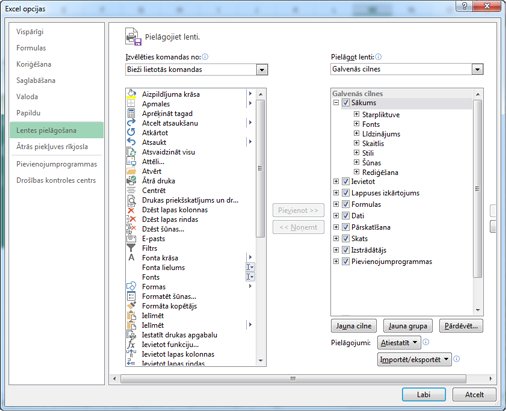Expand the Ievietot tab node
Image resolution: width=506 pixels, height=411 pixels.
point(336,181)
